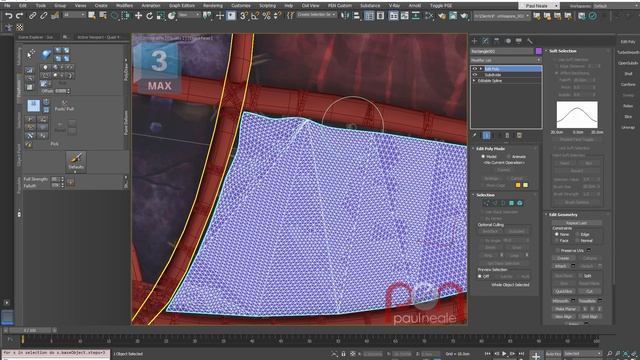The width and height of the screenshot is (640, 360).
Task: Click the QuickSlice button
Action: click(x=564, y=291)
